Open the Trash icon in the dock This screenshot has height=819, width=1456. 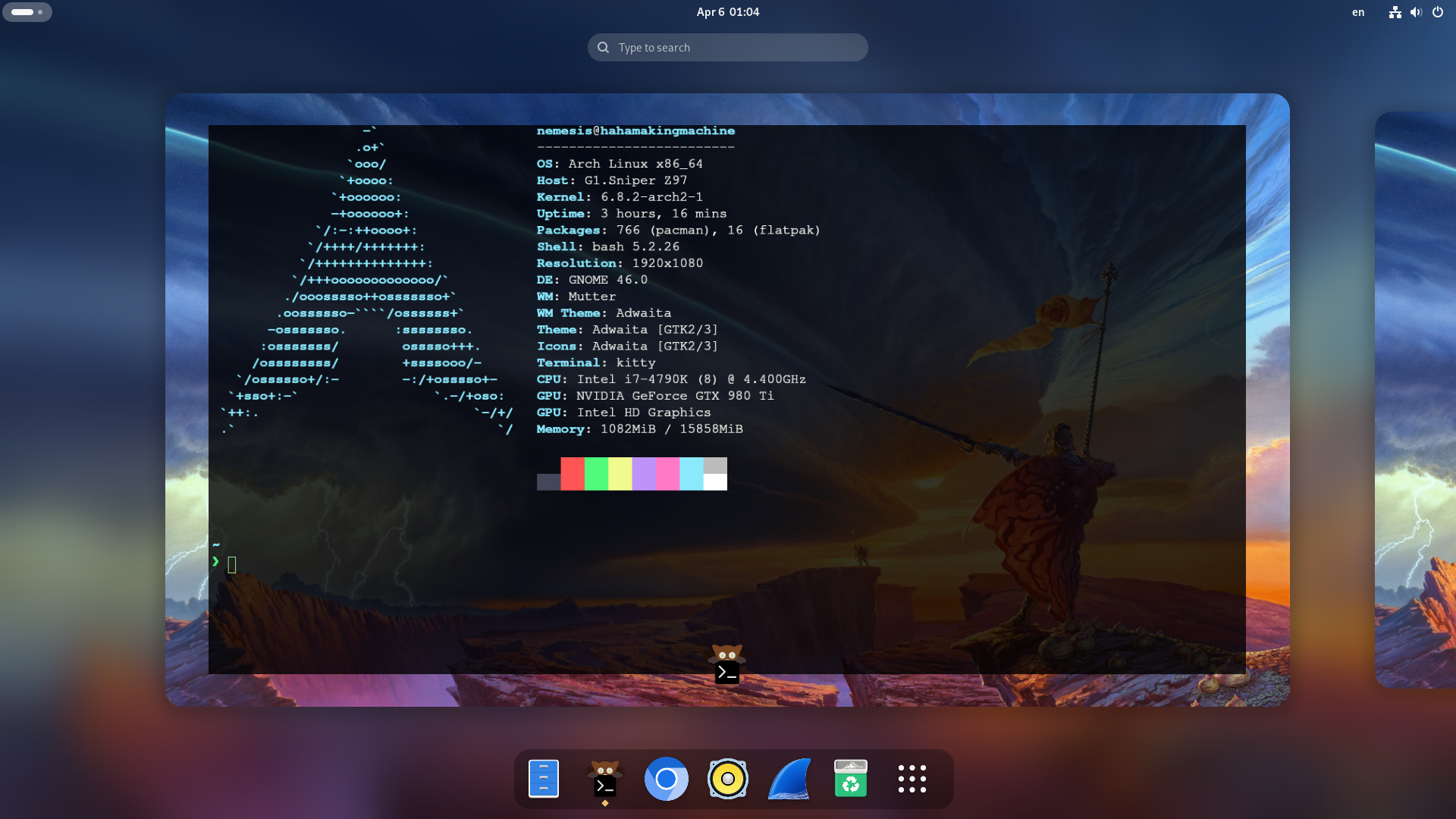pyautogui.click(x=851, y=779)
